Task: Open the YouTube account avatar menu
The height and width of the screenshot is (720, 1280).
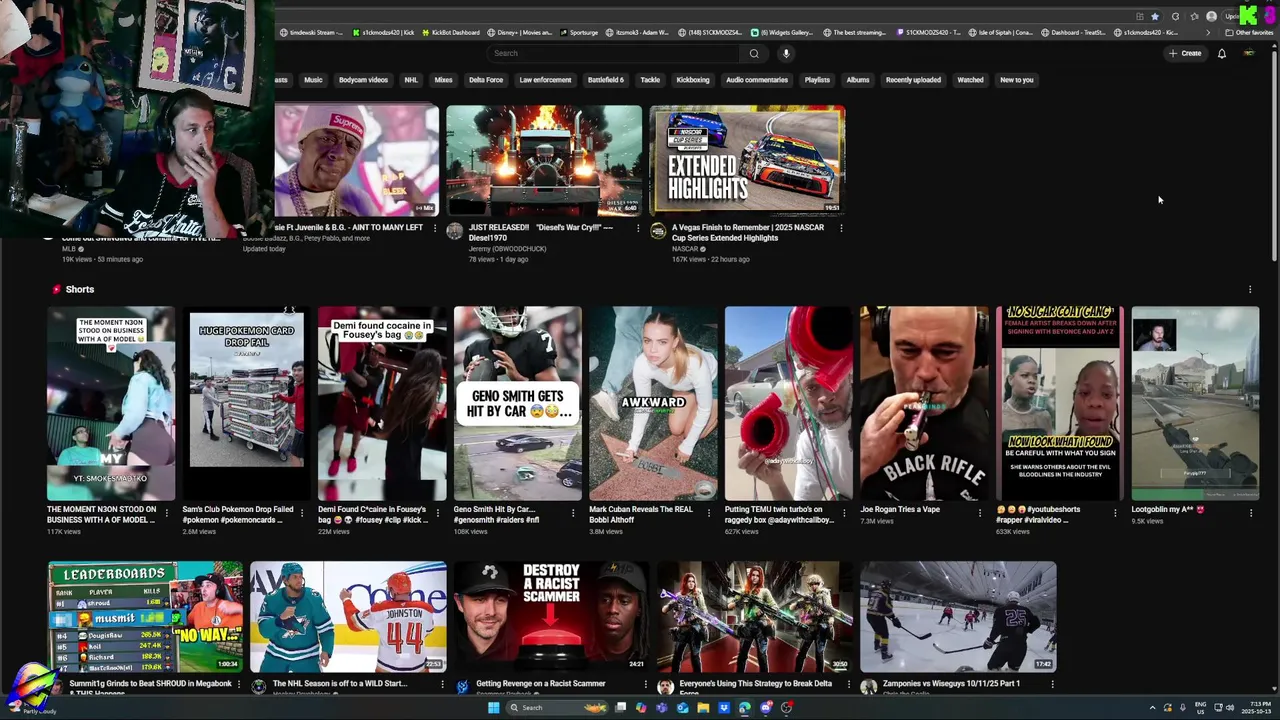Action: point(1248,54)
